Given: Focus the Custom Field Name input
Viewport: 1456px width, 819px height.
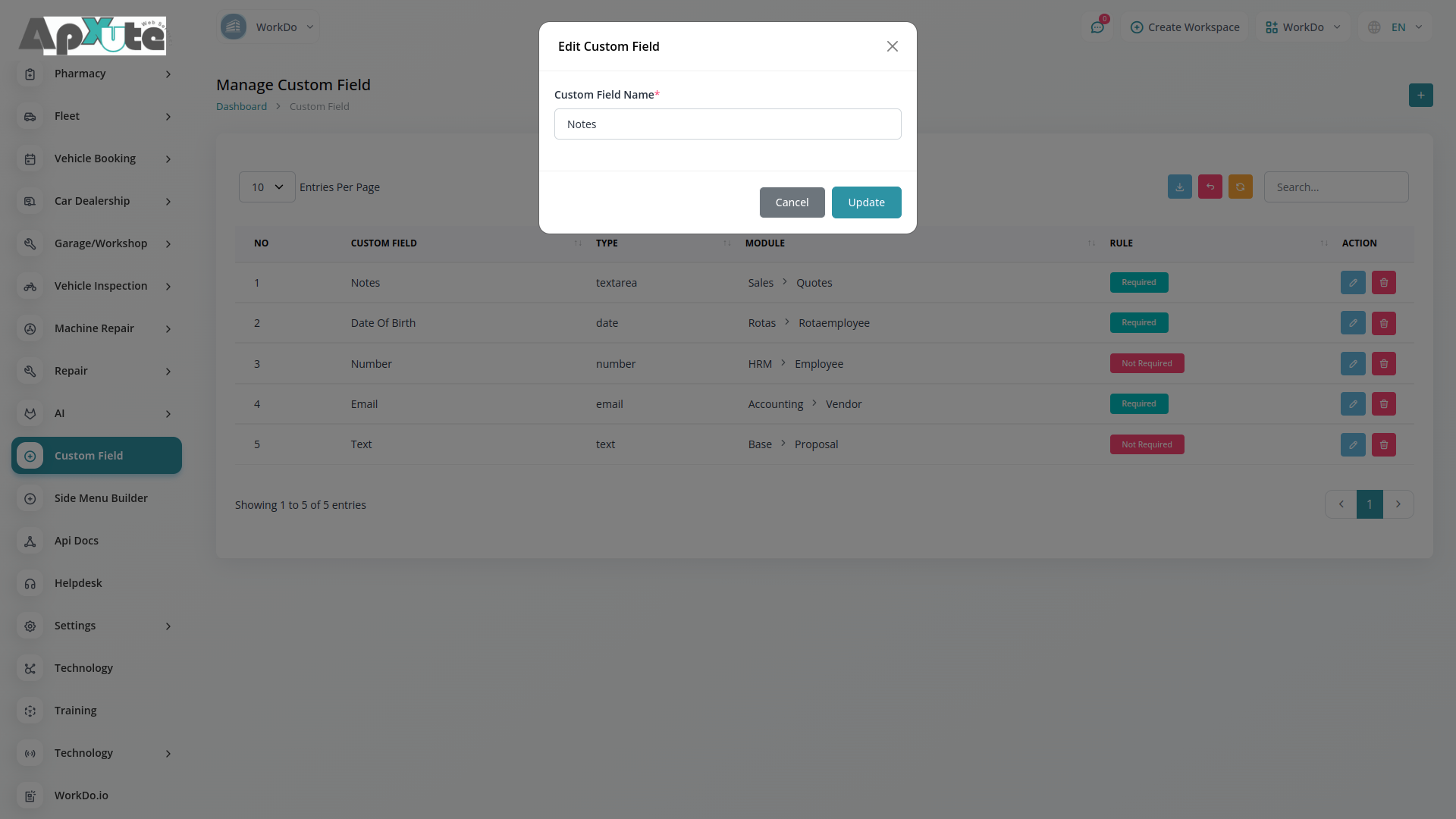Looking at the screenshot, I should 727,124.
